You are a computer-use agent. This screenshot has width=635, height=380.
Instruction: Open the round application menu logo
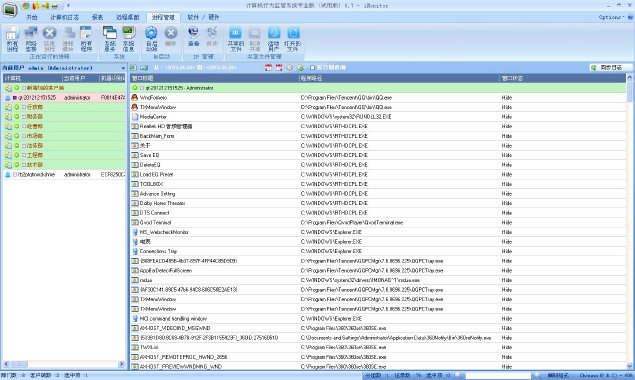[x=10, y=9]
